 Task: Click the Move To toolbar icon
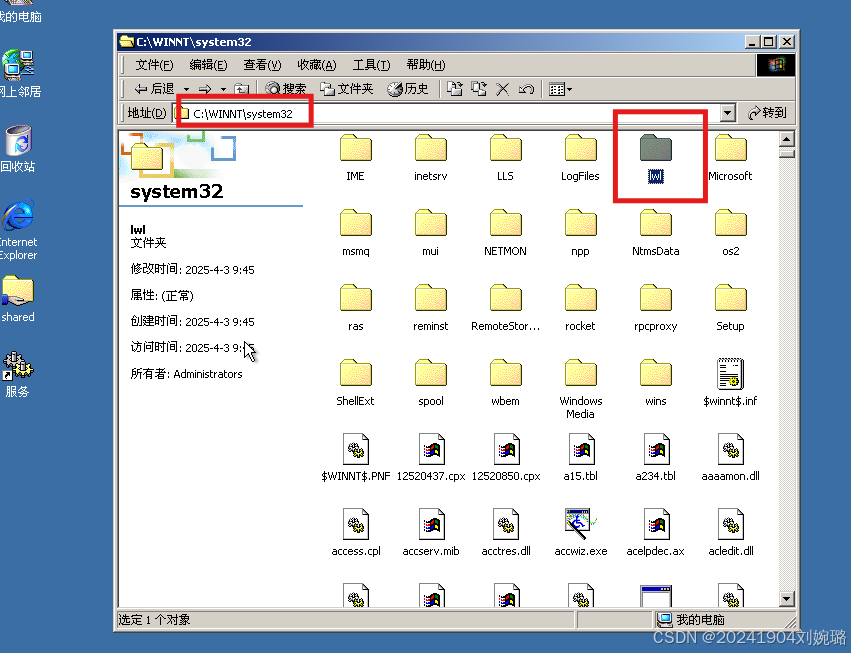pos(455,89)
